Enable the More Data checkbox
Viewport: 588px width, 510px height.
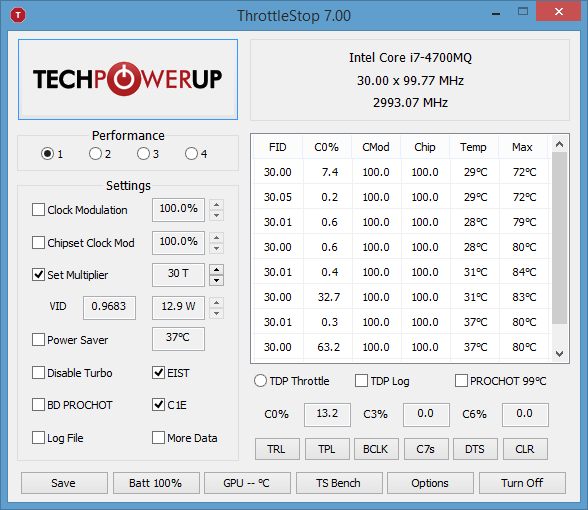coord(158,438)
